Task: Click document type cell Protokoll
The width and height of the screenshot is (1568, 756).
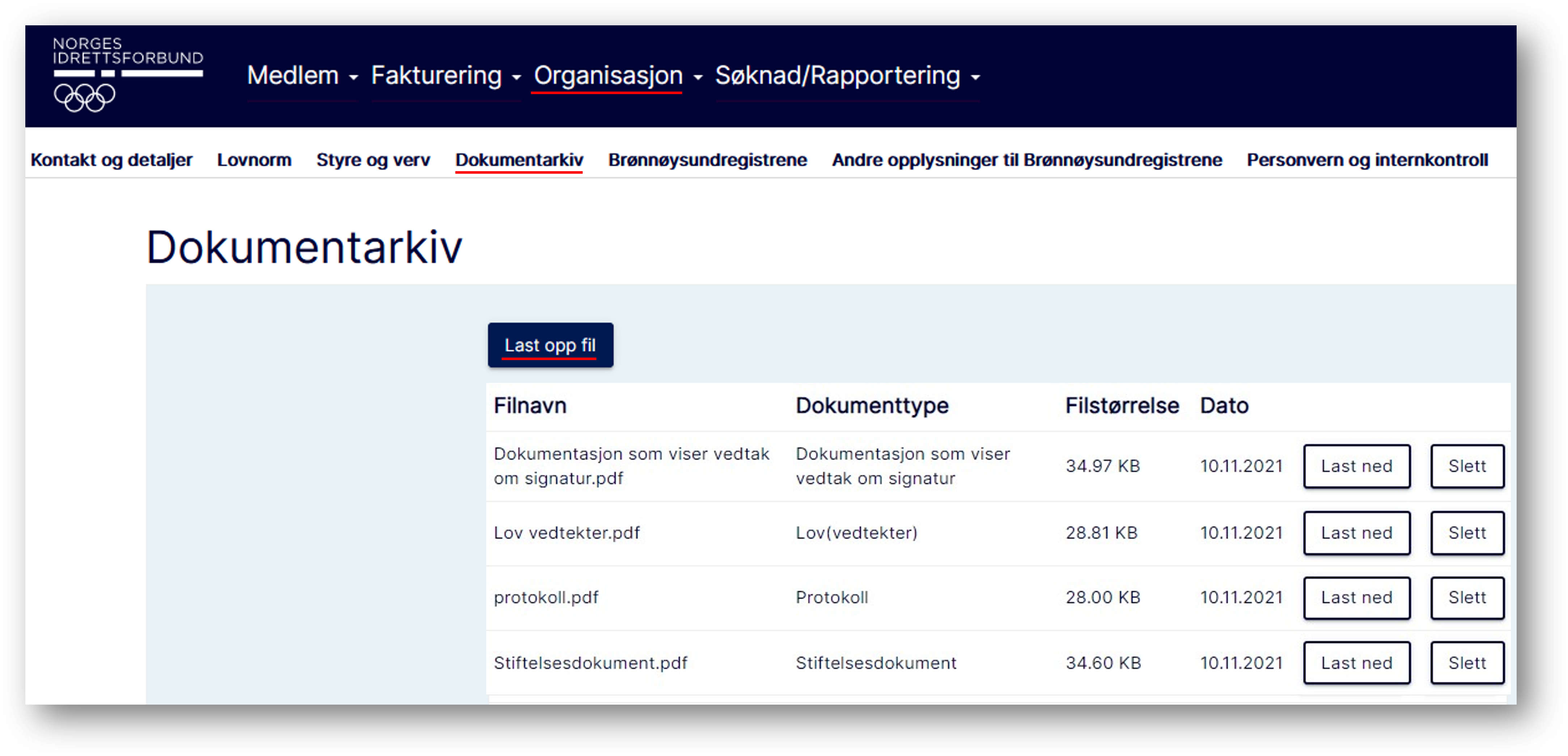Action: 831,598
